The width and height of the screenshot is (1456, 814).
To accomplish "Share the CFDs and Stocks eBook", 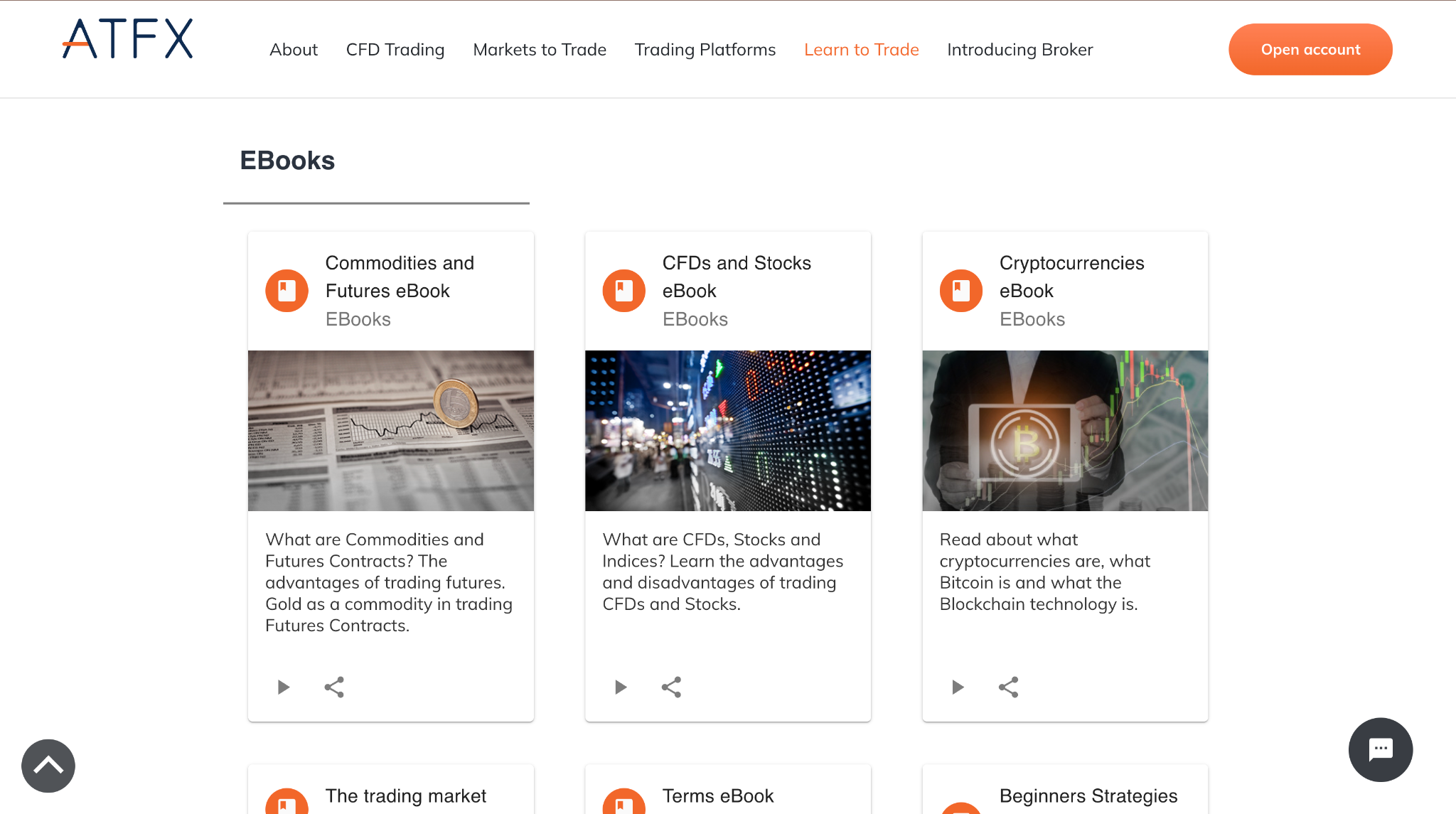I will point(671,687).
